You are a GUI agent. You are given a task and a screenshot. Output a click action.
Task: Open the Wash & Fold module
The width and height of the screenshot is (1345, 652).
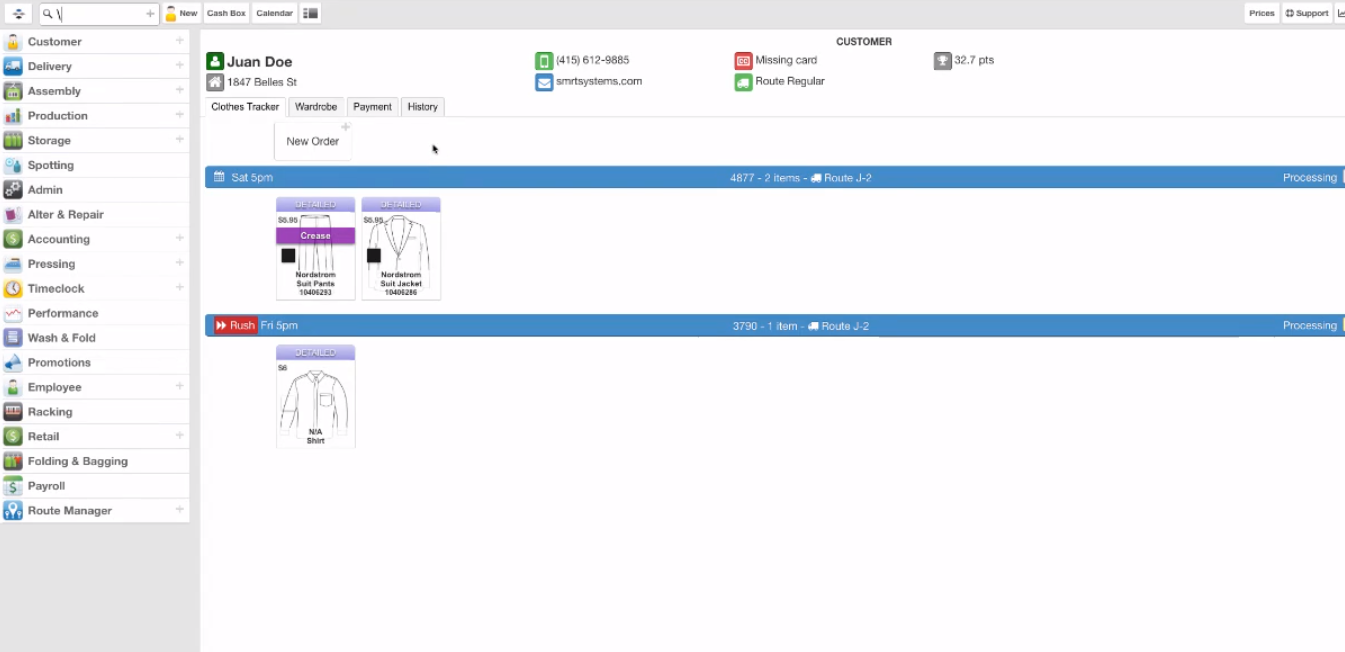point(12,337)
